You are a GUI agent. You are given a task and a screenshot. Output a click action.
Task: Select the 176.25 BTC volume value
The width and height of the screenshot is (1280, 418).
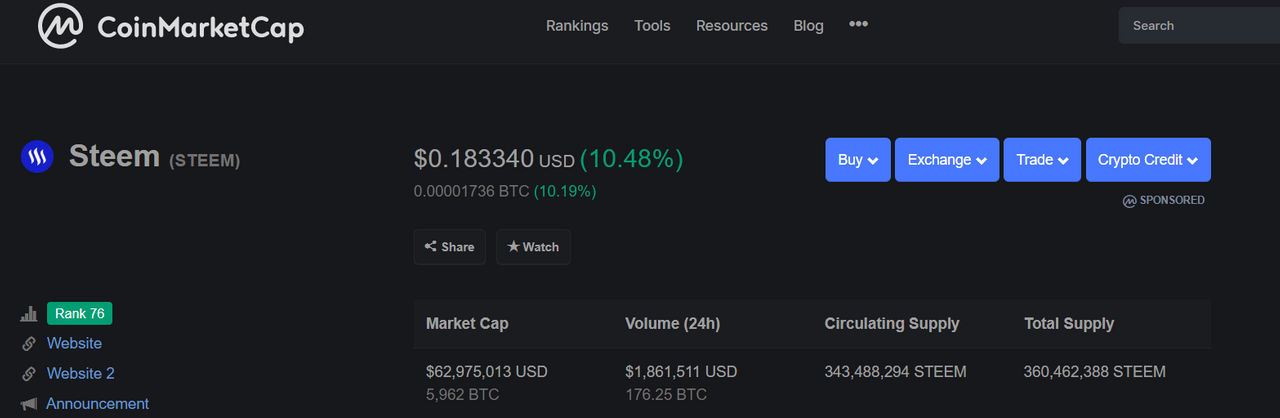[x=666, y=395]
